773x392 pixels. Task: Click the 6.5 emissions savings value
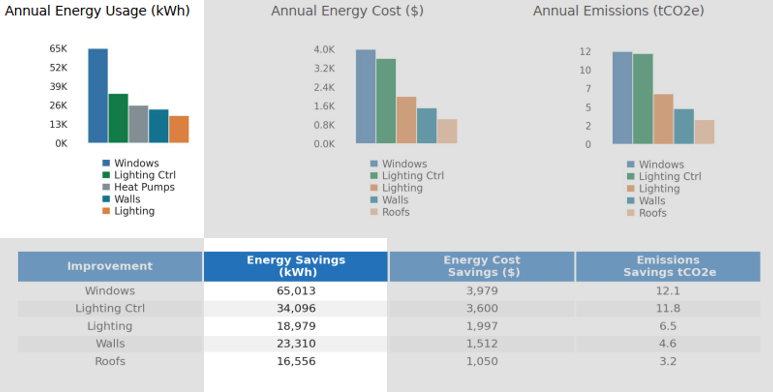click(x=668, y=326)
